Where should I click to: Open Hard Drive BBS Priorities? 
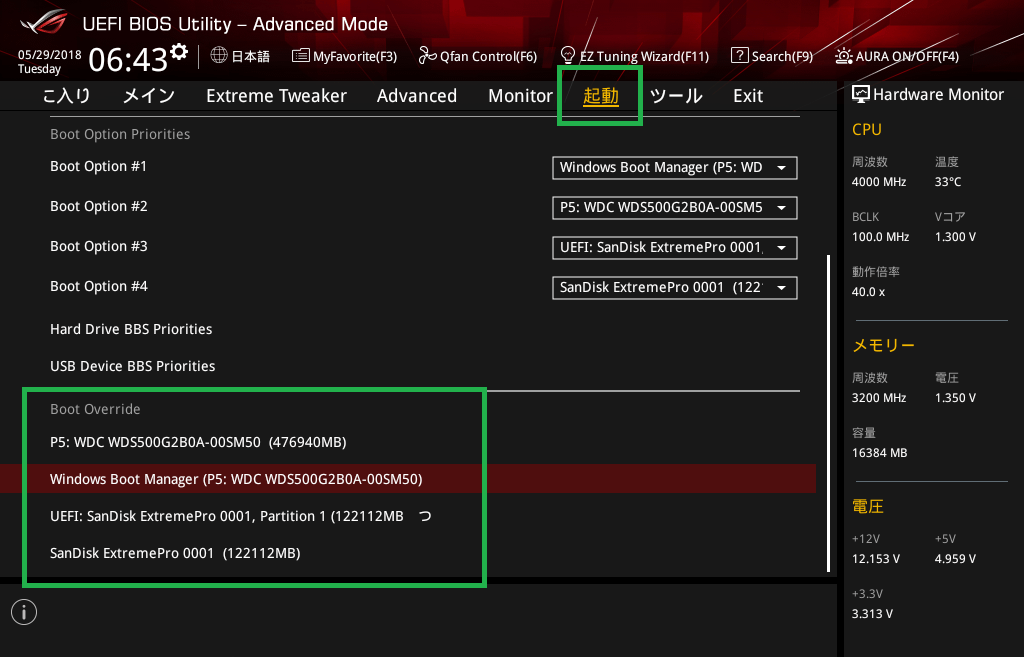pos(131,329)
